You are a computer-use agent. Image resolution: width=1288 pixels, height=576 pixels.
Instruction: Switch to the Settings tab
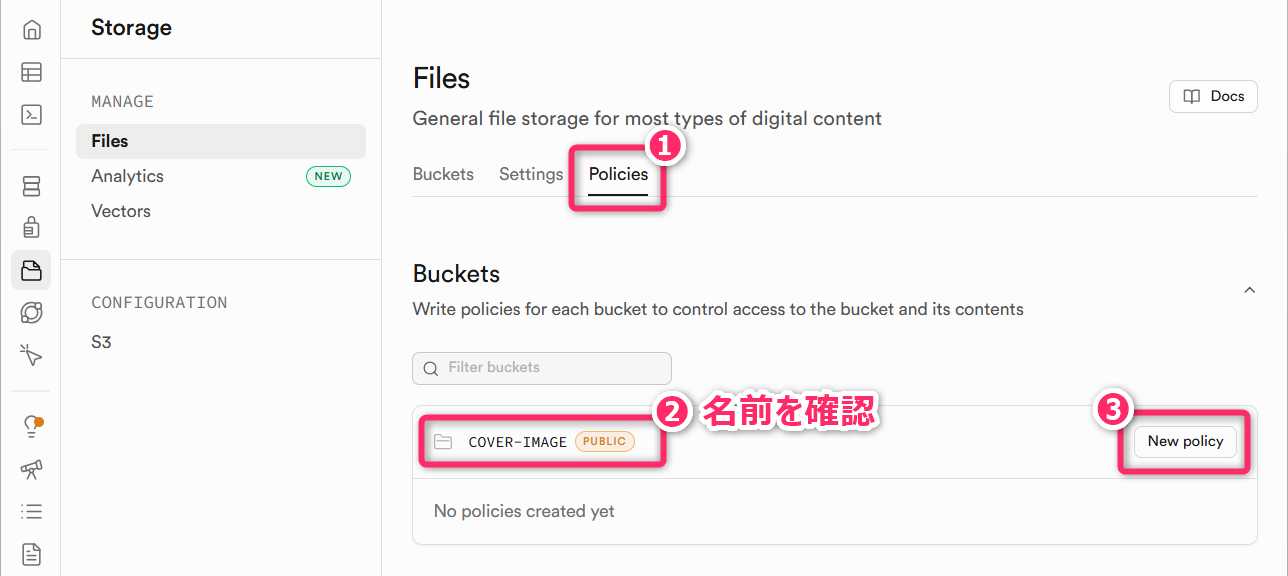click(x=531, y=174)
